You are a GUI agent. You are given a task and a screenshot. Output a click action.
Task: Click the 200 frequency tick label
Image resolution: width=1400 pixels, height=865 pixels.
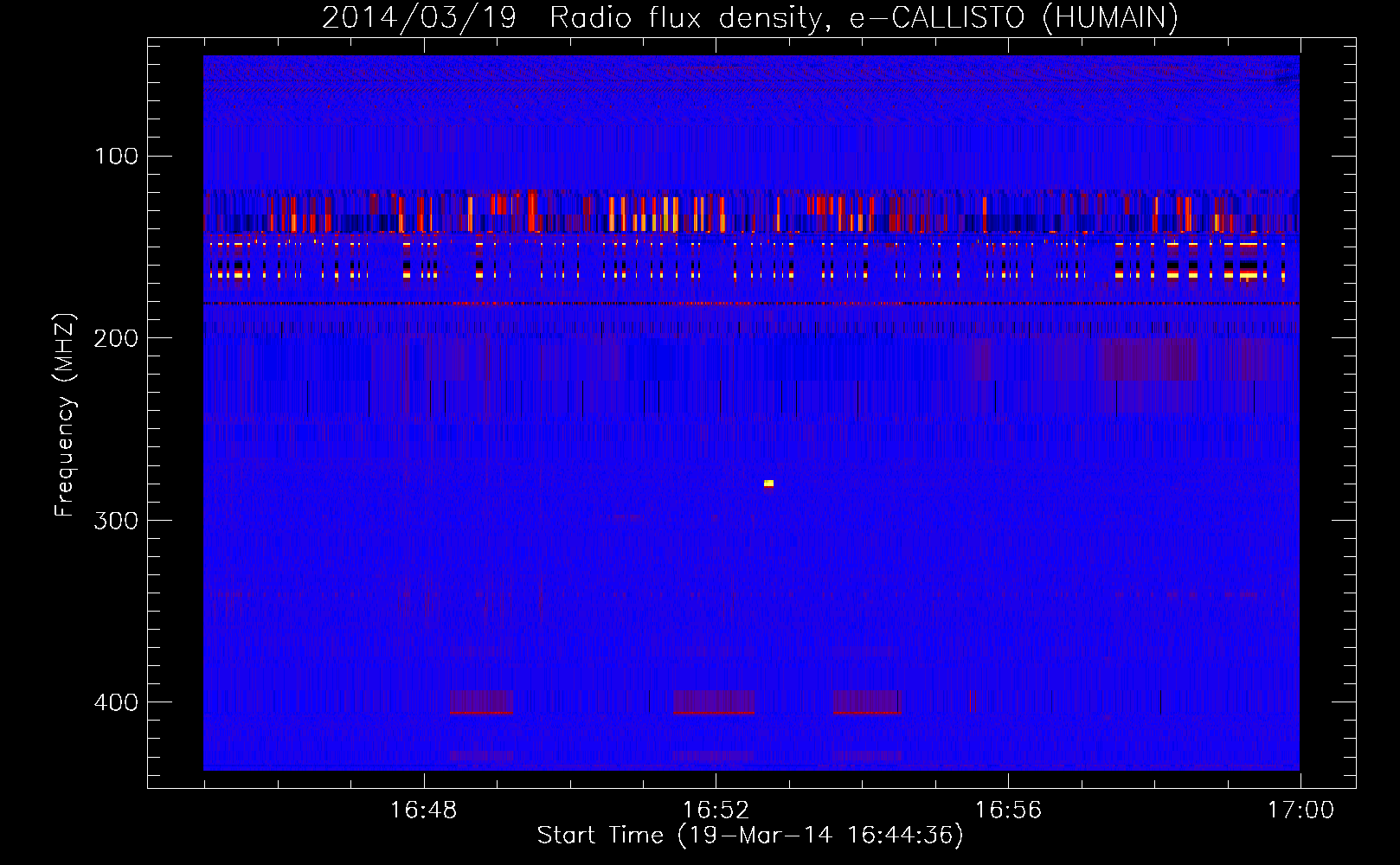[117, 338]
